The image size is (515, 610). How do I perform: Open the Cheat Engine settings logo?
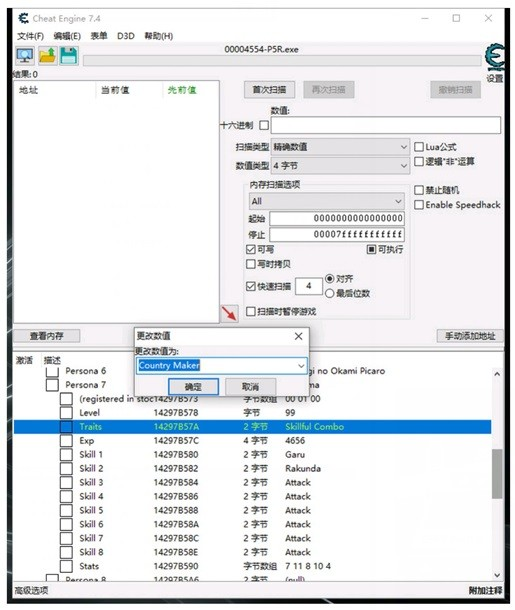click(495, 58)
